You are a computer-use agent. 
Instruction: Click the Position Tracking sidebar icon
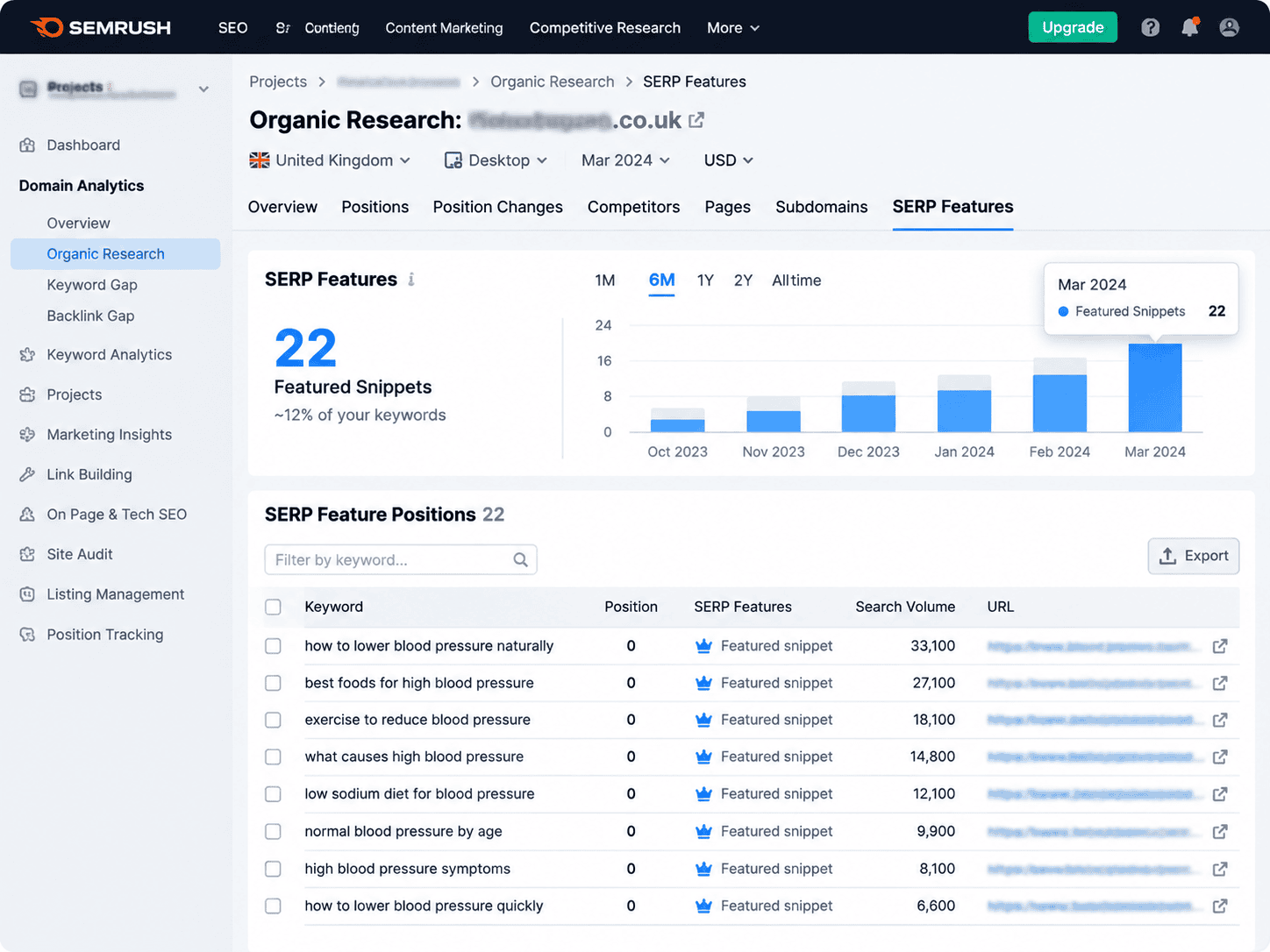(27, 635)
